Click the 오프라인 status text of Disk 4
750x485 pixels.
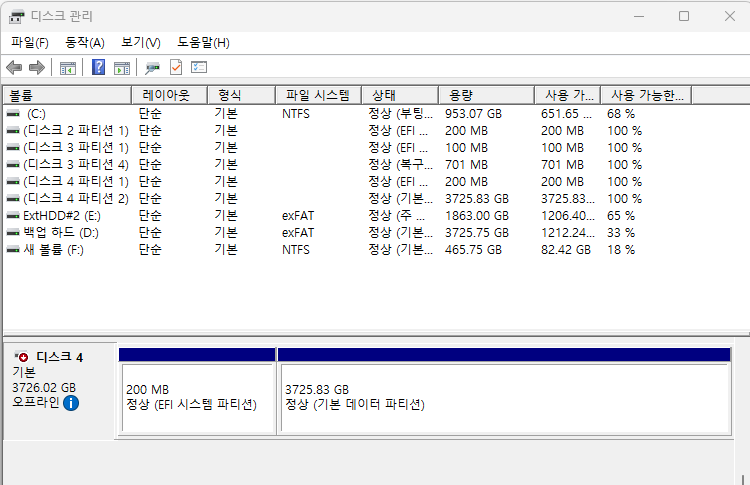(36, 402)
